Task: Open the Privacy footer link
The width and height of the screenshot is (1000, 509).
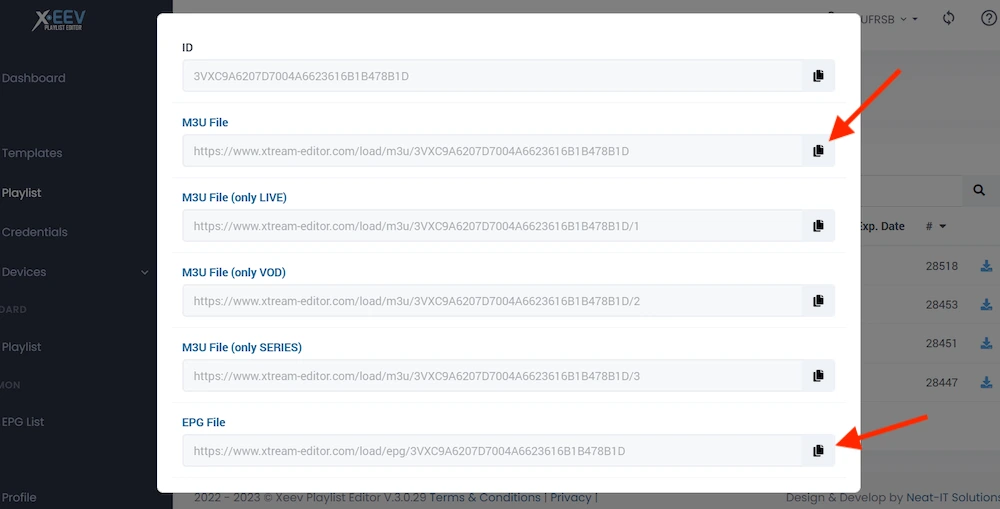Action: tap(570, 497)
